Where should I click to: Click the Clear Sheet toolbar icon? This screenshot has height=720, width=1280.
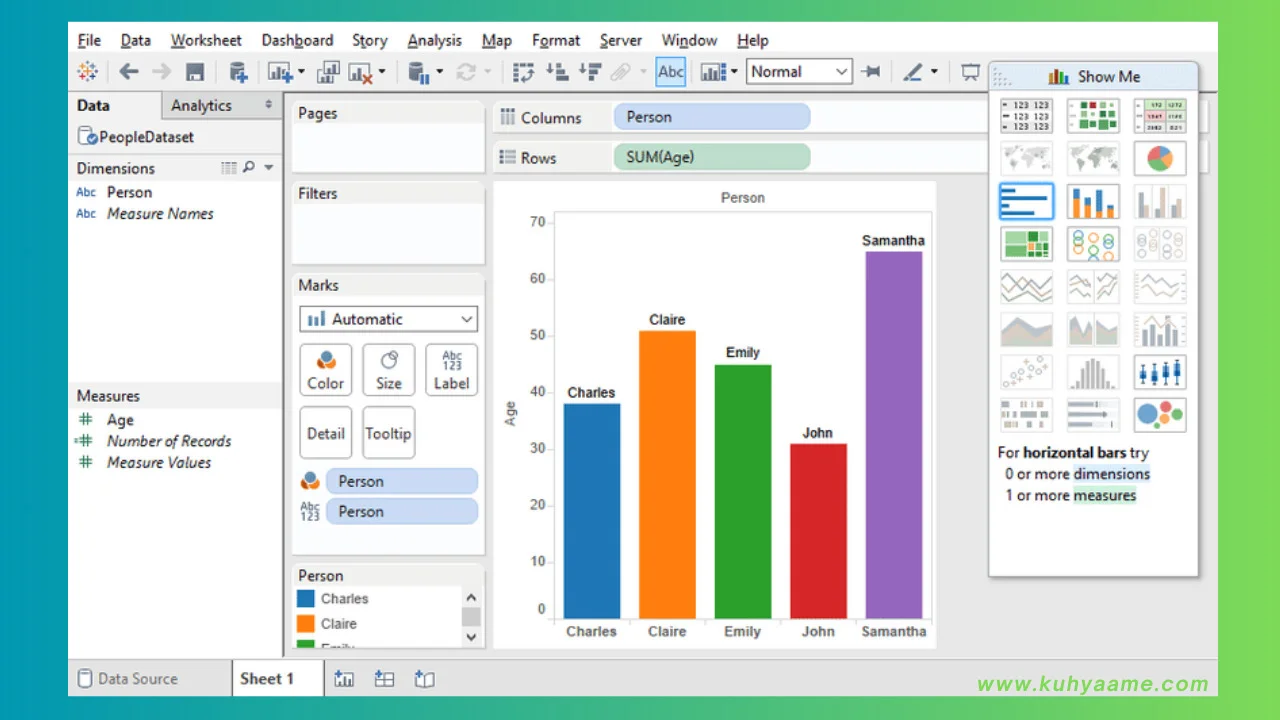[359, 72]
